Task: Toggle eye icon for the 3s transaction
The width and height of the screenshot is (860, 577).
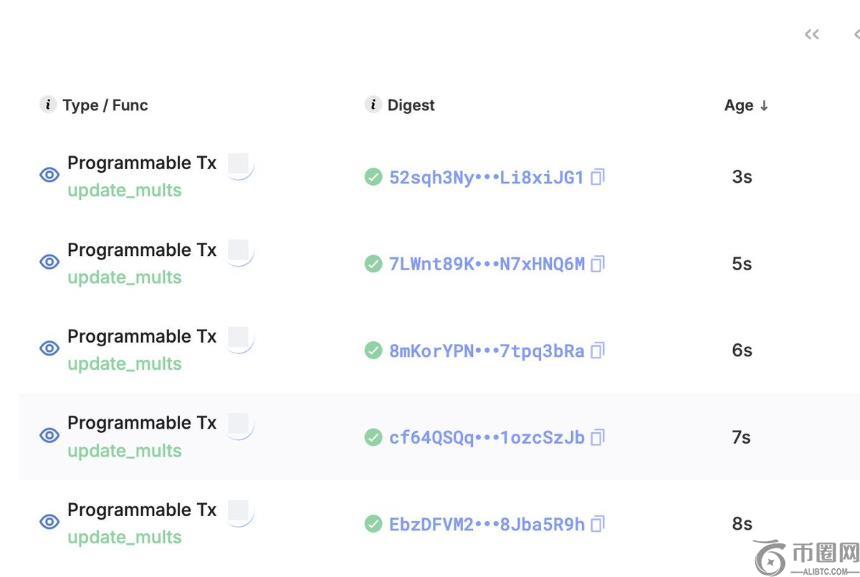Action: (49, 175)
